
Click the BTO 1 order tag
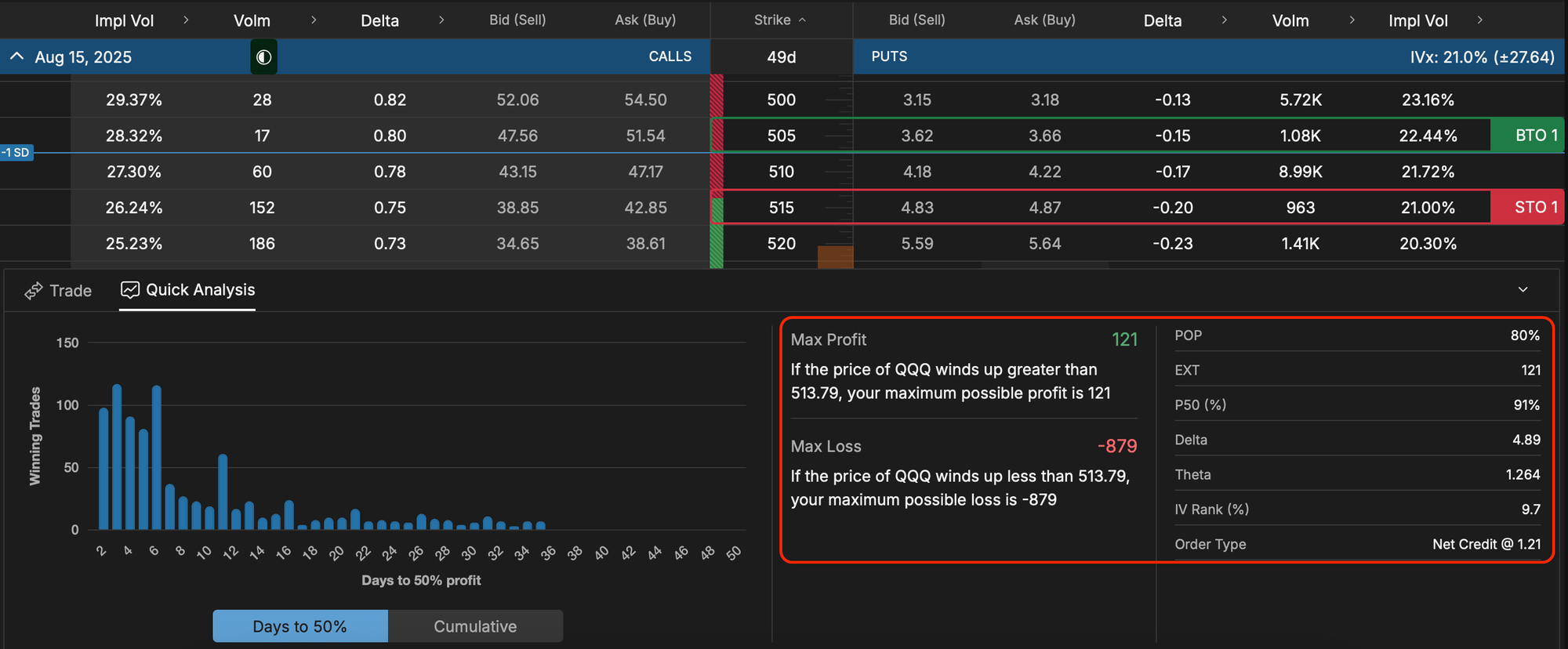click(x=1527, y=135)
